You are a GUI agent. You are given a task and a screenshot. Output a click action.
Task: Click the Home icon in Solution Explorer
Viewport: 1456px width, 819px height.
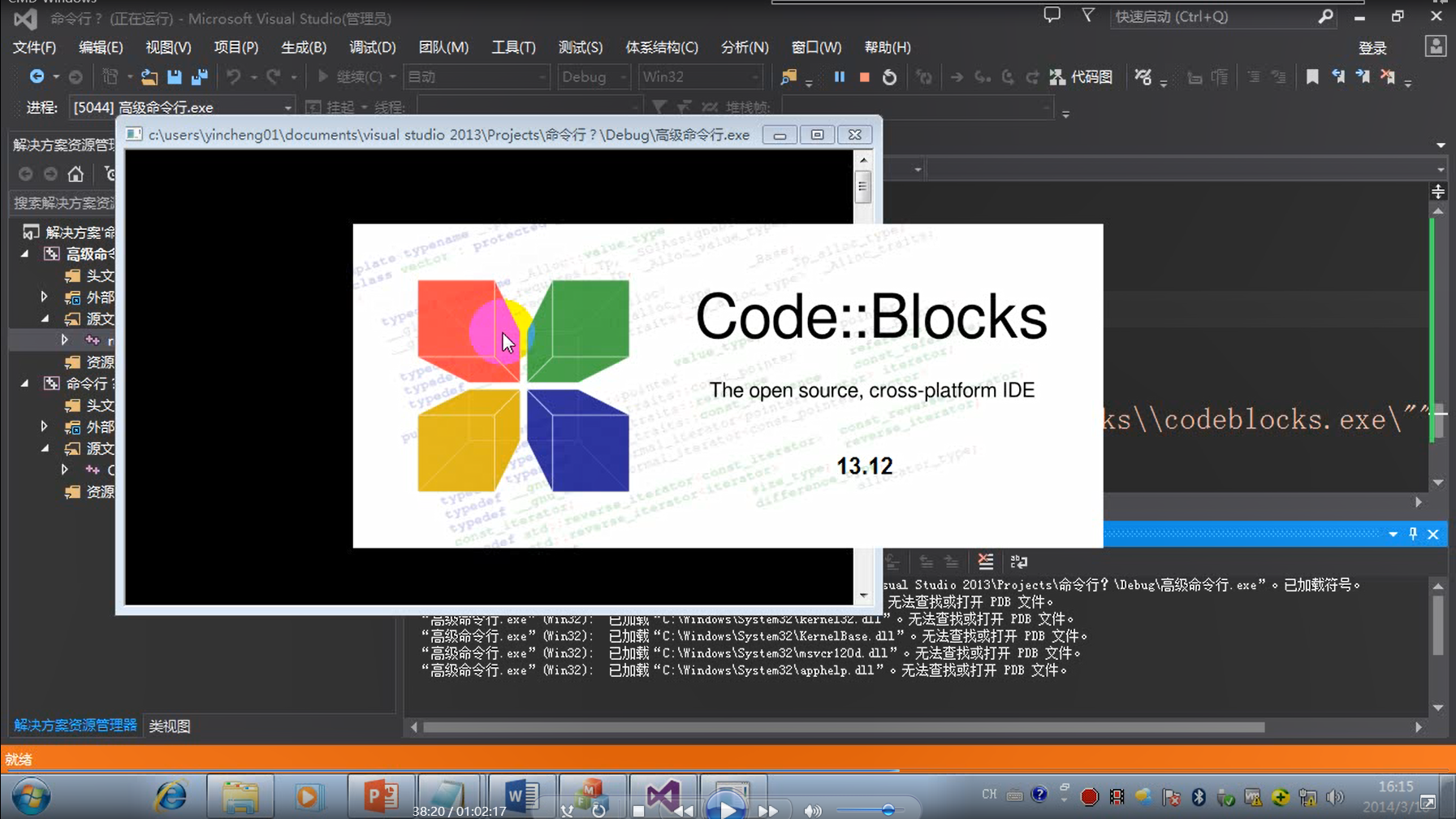(76, 174)
